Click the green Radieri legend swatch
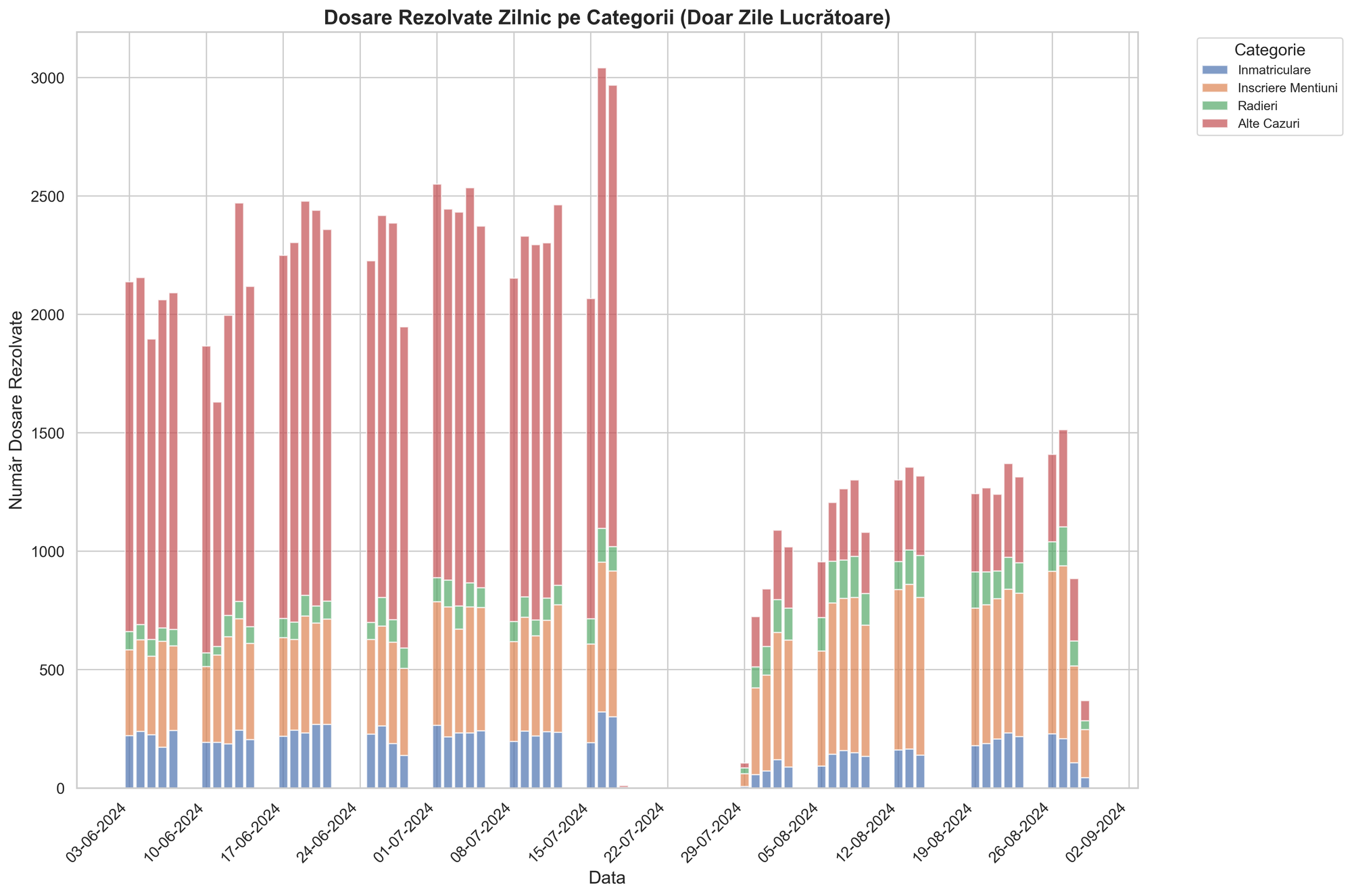 1215,106
